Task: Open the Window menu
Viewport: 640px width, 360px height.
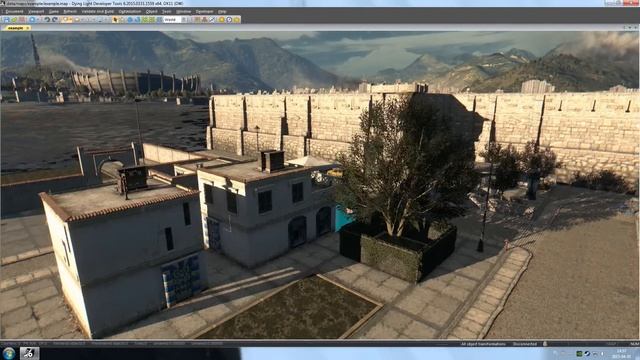Action: pyautogui.click(x=183, y=11)
